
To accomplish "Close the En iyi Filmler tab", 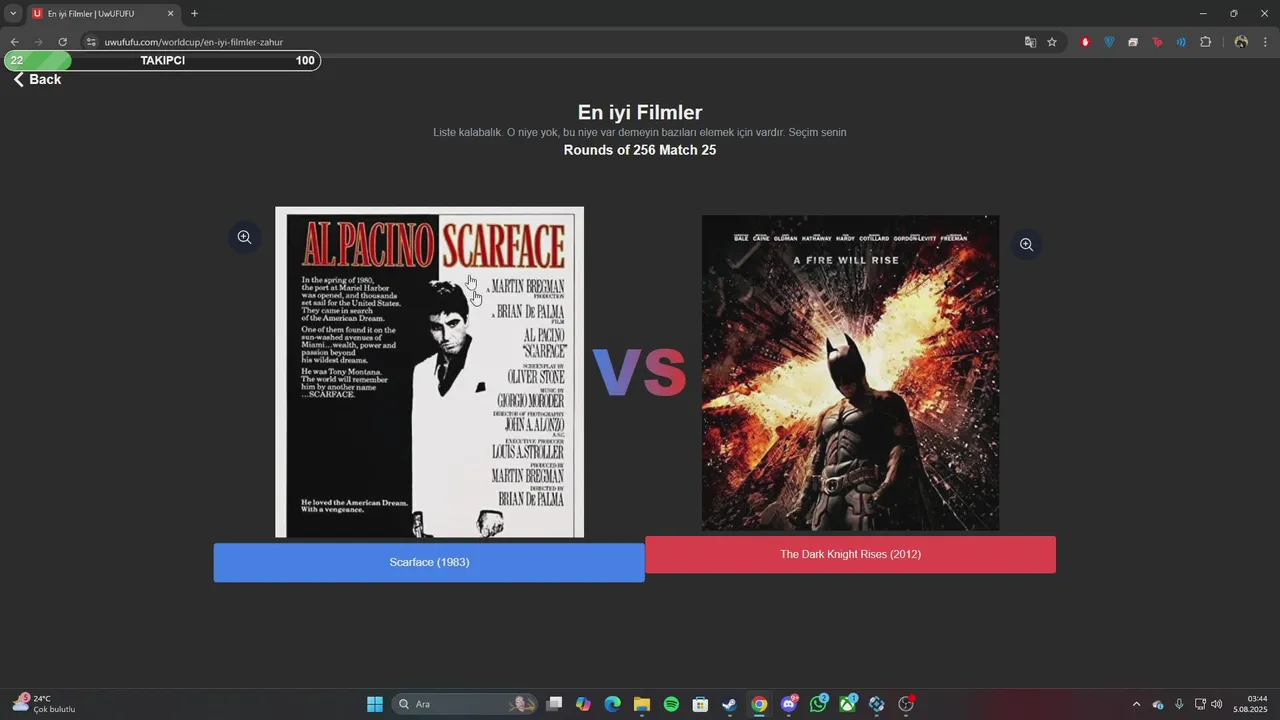I will 170,14.
